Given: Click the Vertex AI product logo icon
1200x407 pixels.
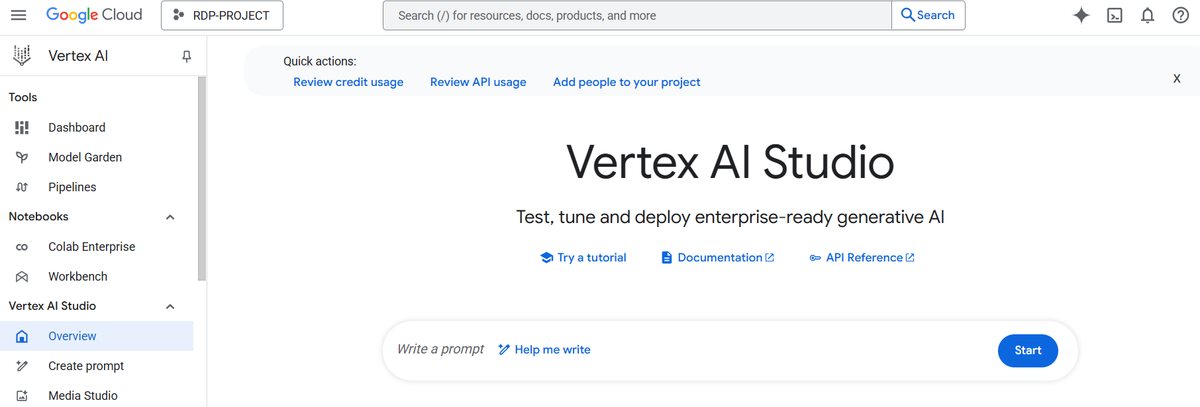Looking at the screenshot, I should pos(21,56).
